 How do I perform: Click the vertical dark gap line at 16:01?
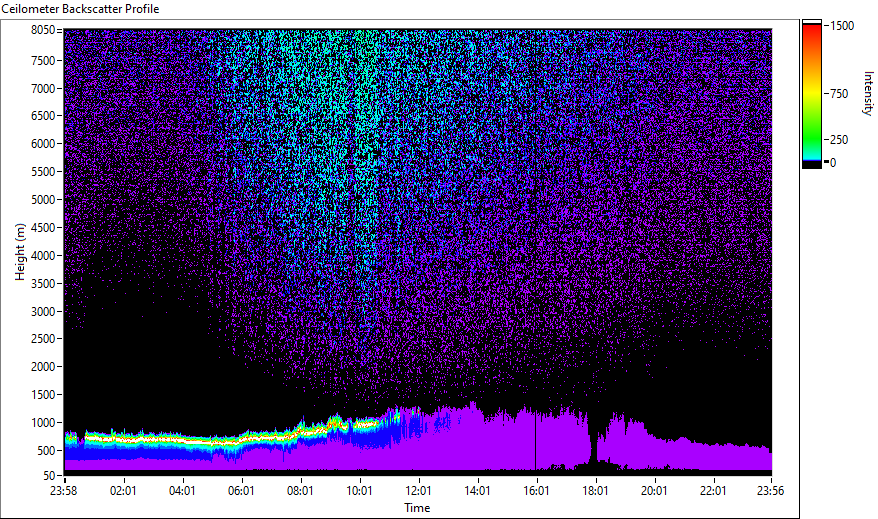535,441
